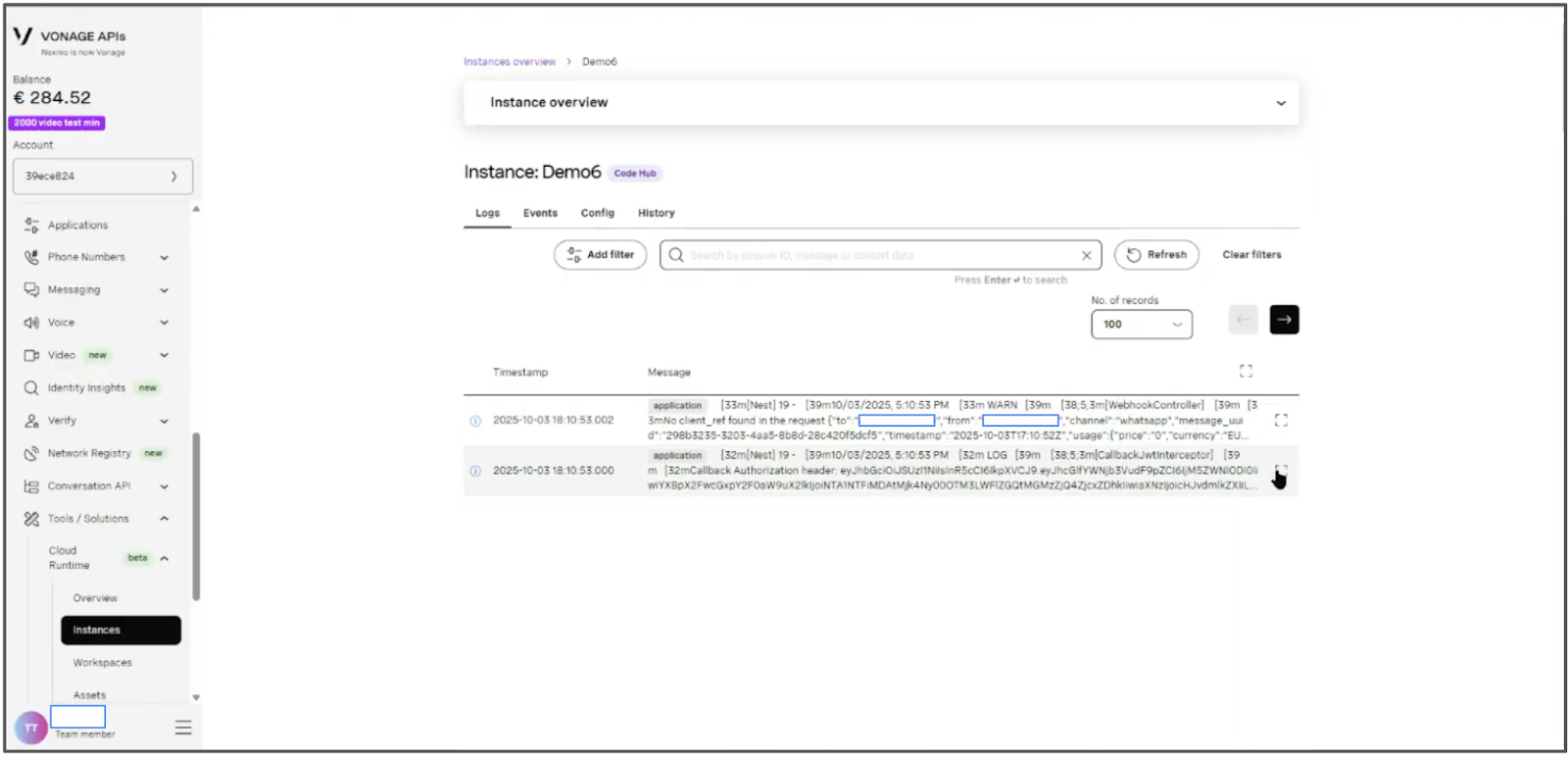Click the TT user avatar
Screen dimensions: 1568x760
(x=30, y=728)
